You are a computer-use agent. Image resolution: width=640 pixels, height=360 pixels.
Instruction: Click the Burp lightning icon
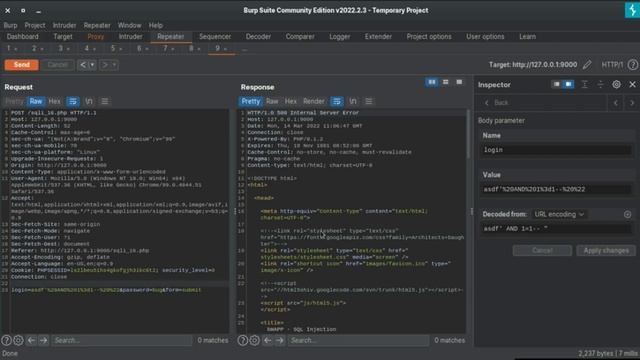click(632, 10)
